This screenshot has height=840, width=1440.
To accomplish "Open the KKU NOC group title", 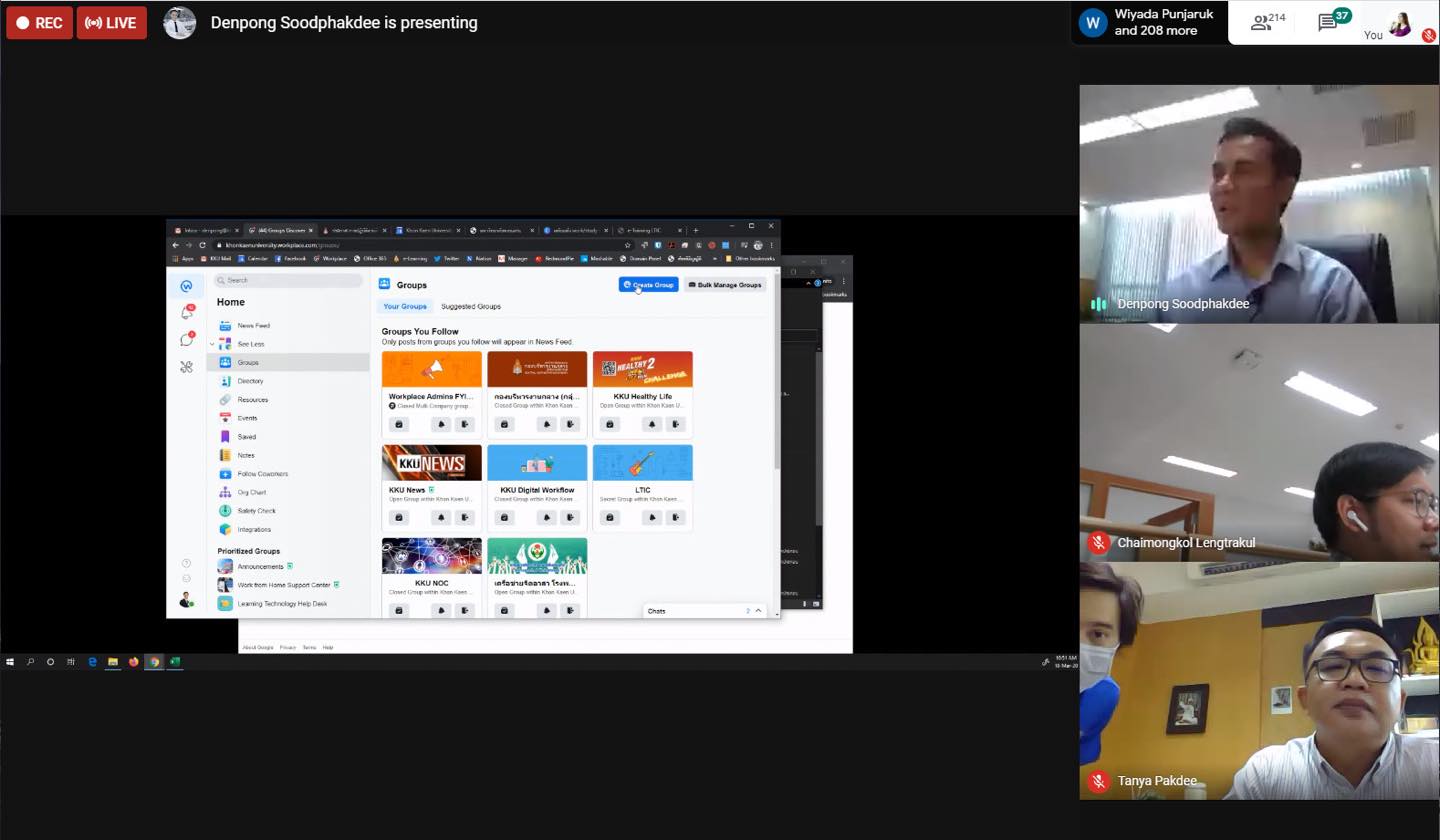I will pos(431,583).
